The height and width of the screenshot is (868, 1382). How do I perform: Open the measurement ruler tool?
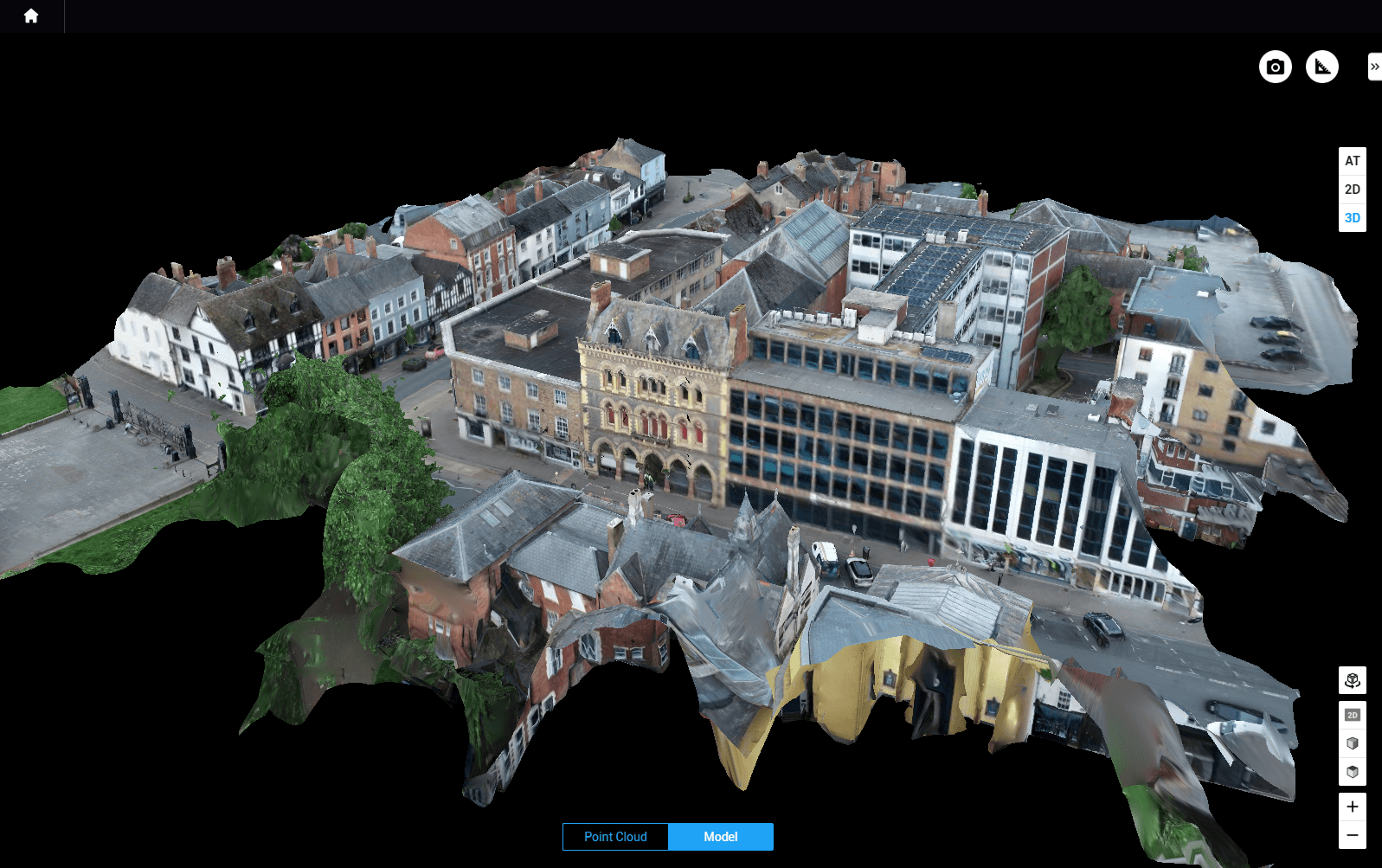(x=1321, y=67)
